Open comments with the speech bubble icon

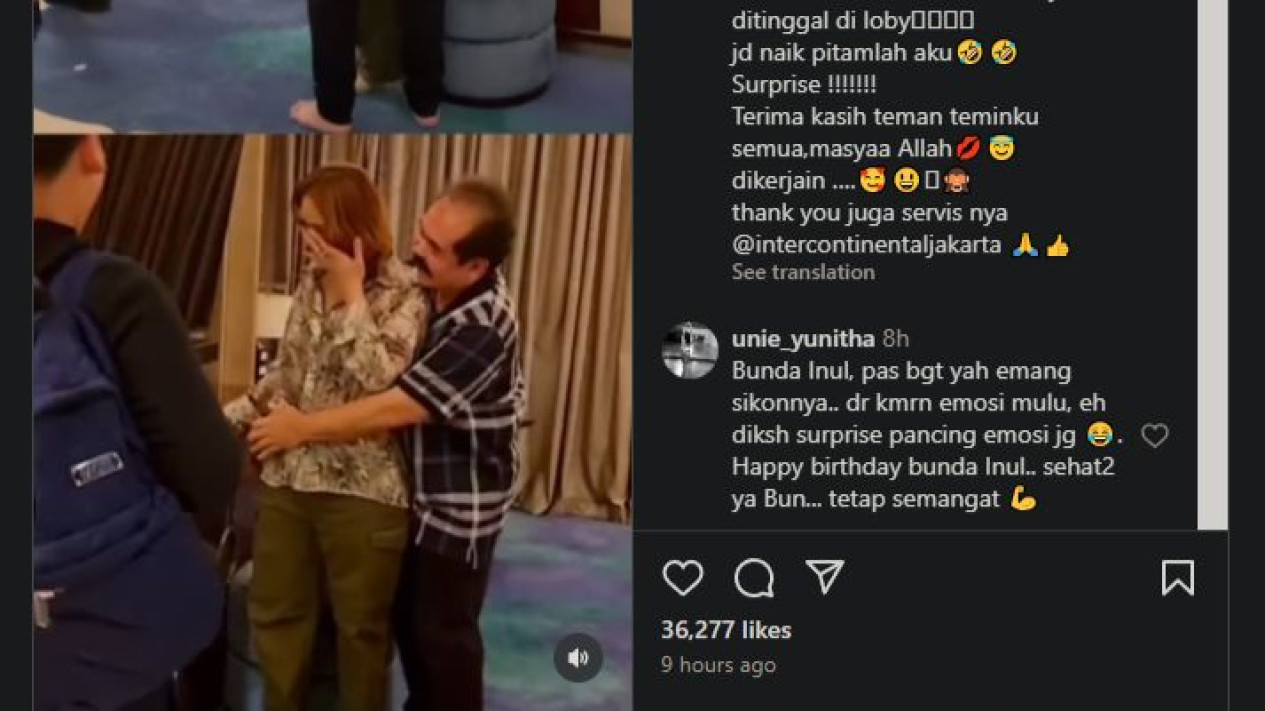[754, 578]
